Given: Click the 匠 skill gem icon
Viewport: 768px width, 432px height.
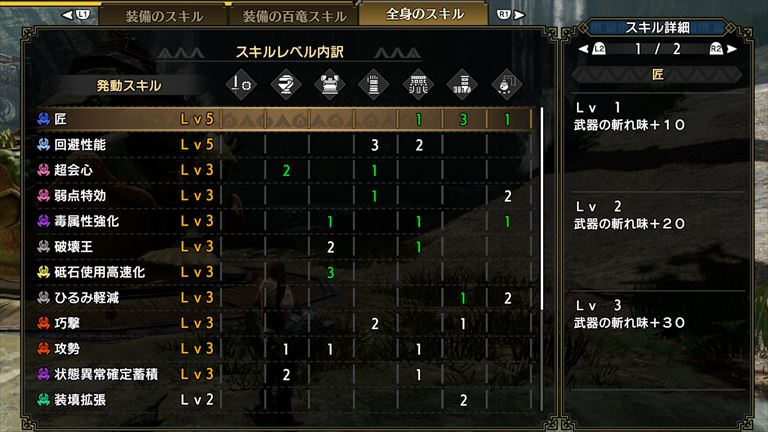Looking at the screenshot, I should [44, 119].
